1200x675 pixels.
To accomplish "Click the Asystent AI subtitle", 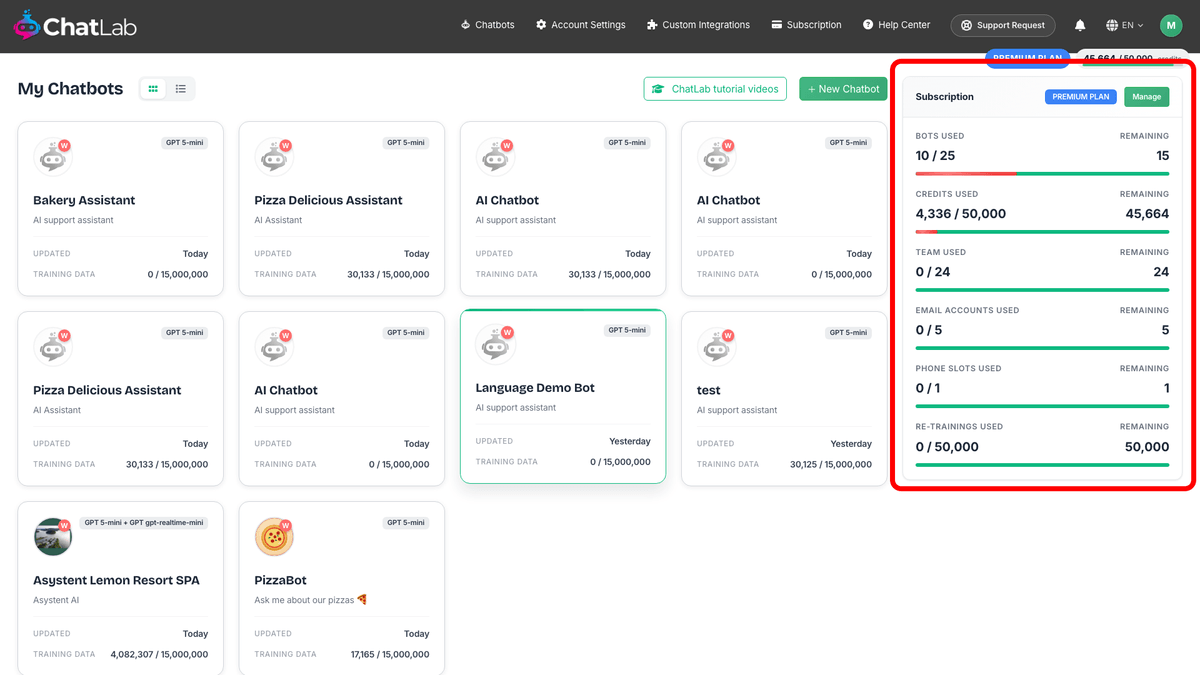I will click(54, 600).
